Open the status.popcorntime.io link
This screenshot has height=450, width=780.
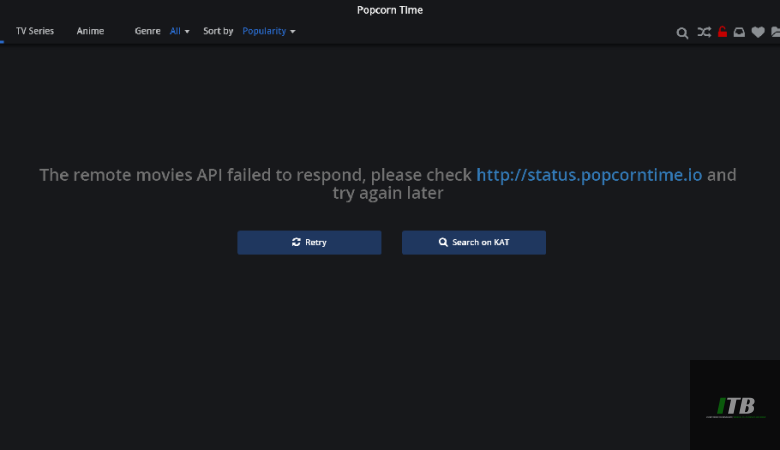589,175
